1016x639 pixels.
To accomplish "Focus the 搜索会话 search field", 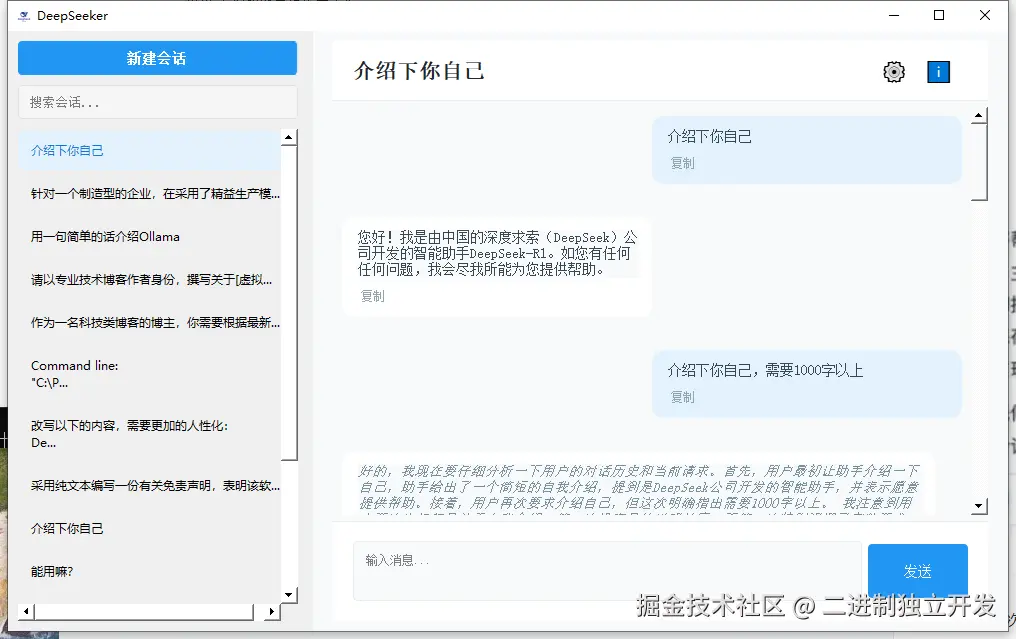I will click(x=157, y=102).
